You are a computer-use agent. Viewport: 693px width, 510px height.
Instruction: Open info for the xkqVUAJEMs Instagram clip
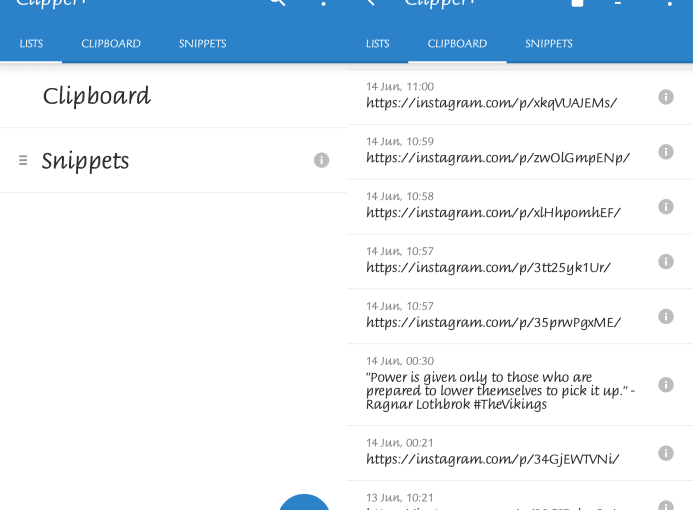[x=666, y=97]
